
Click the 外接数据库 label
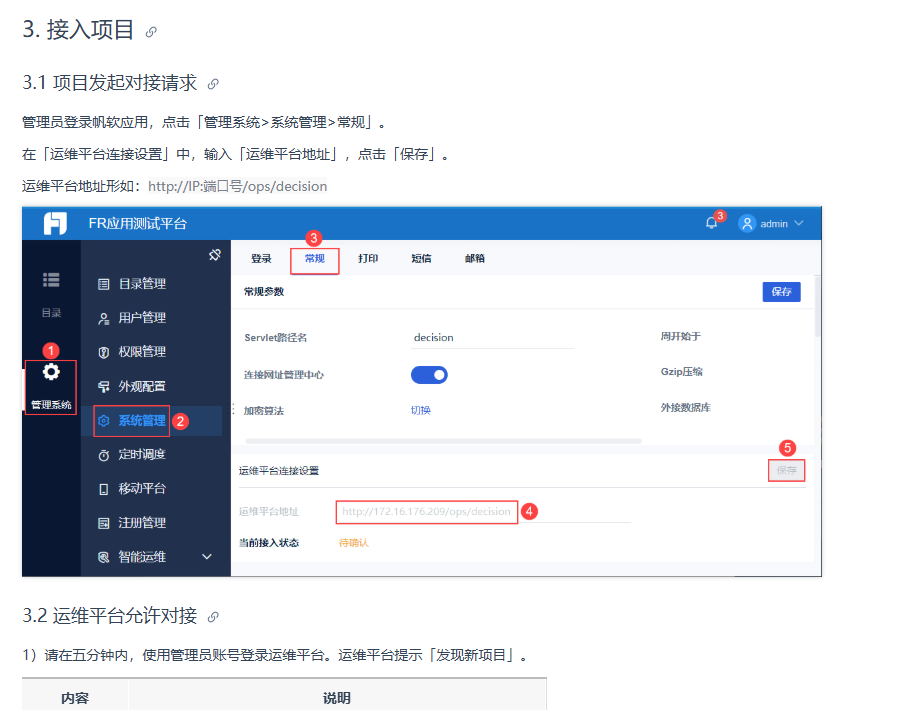point(686,408)
